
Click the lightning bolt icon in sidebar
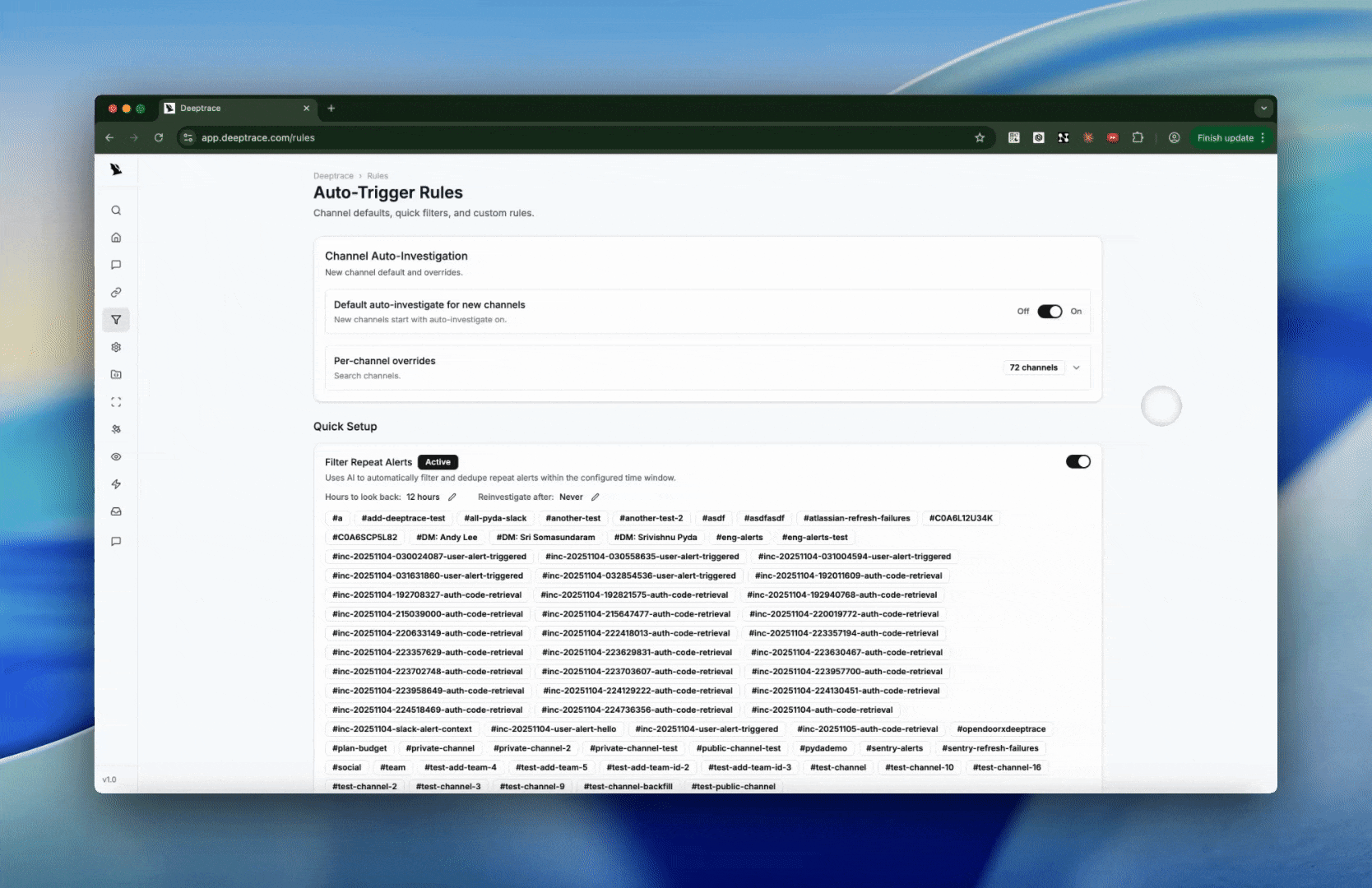116,484
